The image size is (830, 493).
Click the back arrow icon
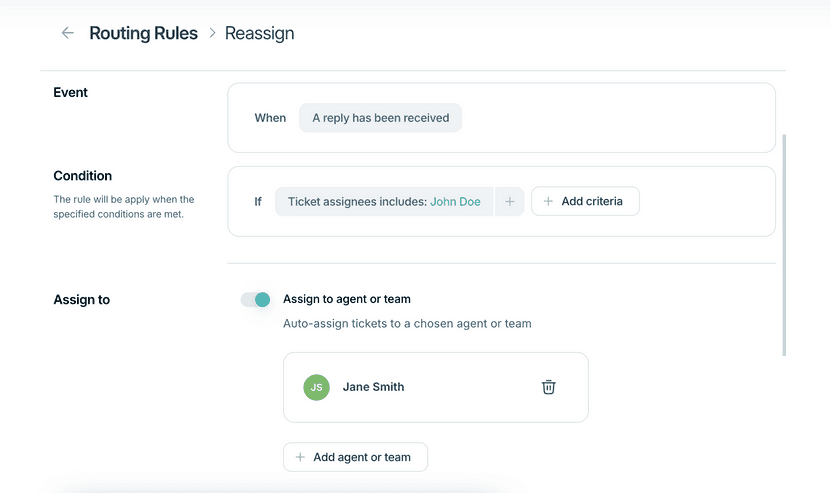(x=67, y=33)
